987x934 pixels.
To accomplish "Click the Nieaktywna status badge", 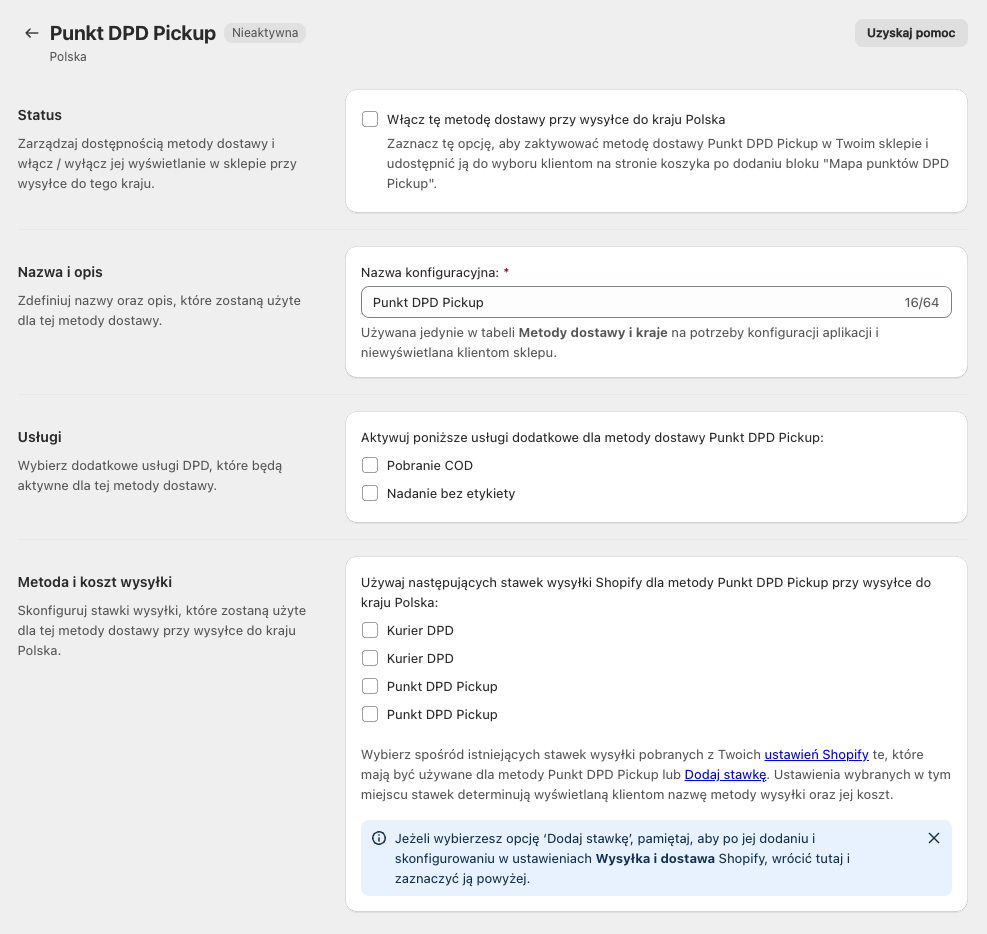I will (x=265, y=33).
